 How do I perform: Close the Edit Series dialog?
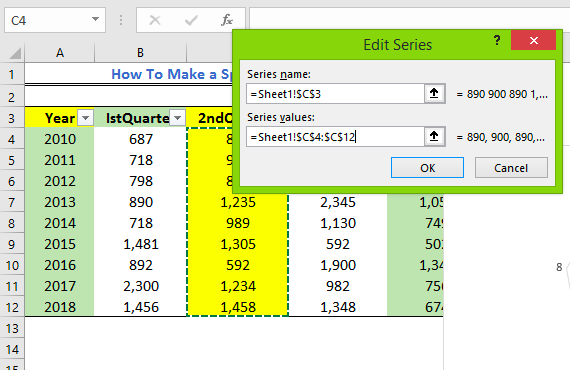pos(534,40)
